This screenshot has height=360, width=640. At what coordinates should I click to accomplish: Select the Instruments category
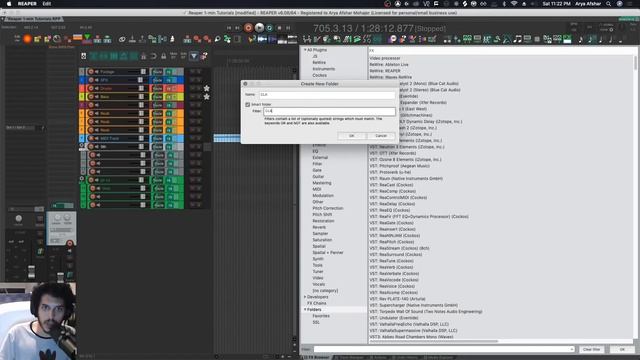(323, 69)
